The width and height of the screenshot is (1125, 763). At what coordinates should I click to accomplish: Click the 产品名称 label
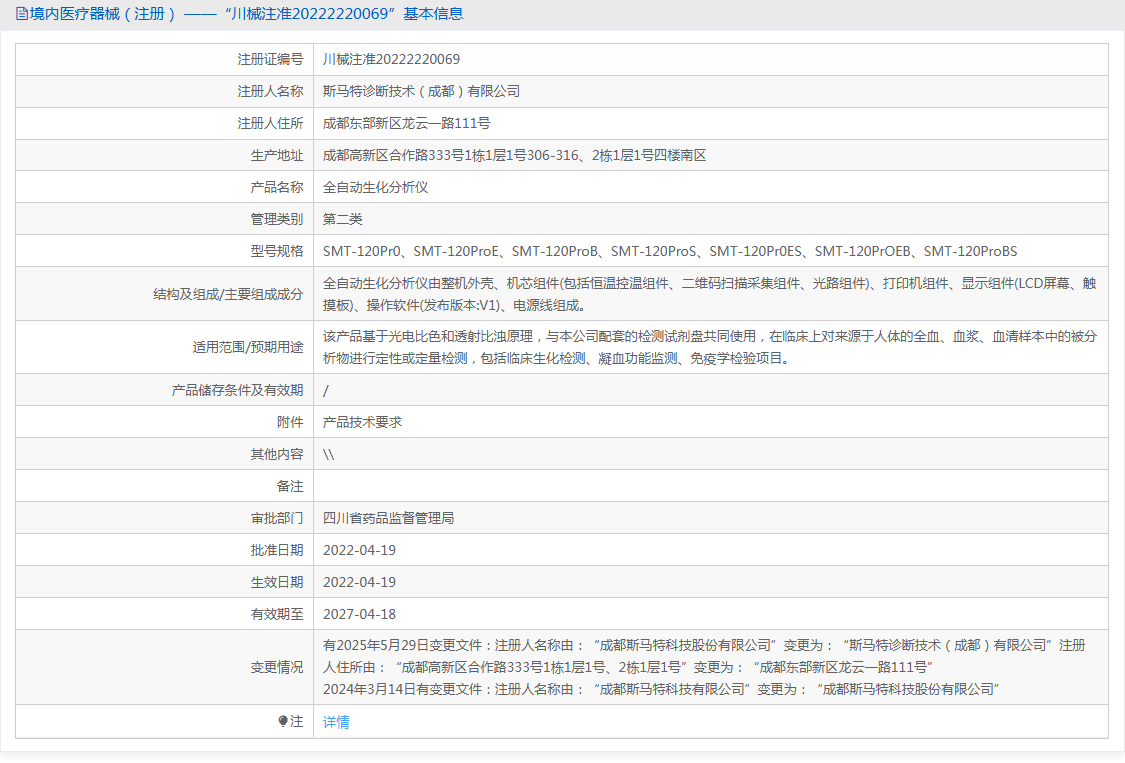pyautogui.click(x=277, y=187)
